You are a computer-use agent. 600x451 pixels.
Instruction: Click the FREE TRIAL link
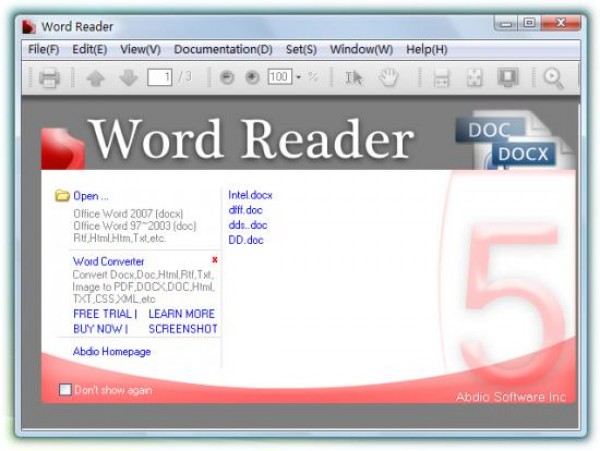[102, 314]
